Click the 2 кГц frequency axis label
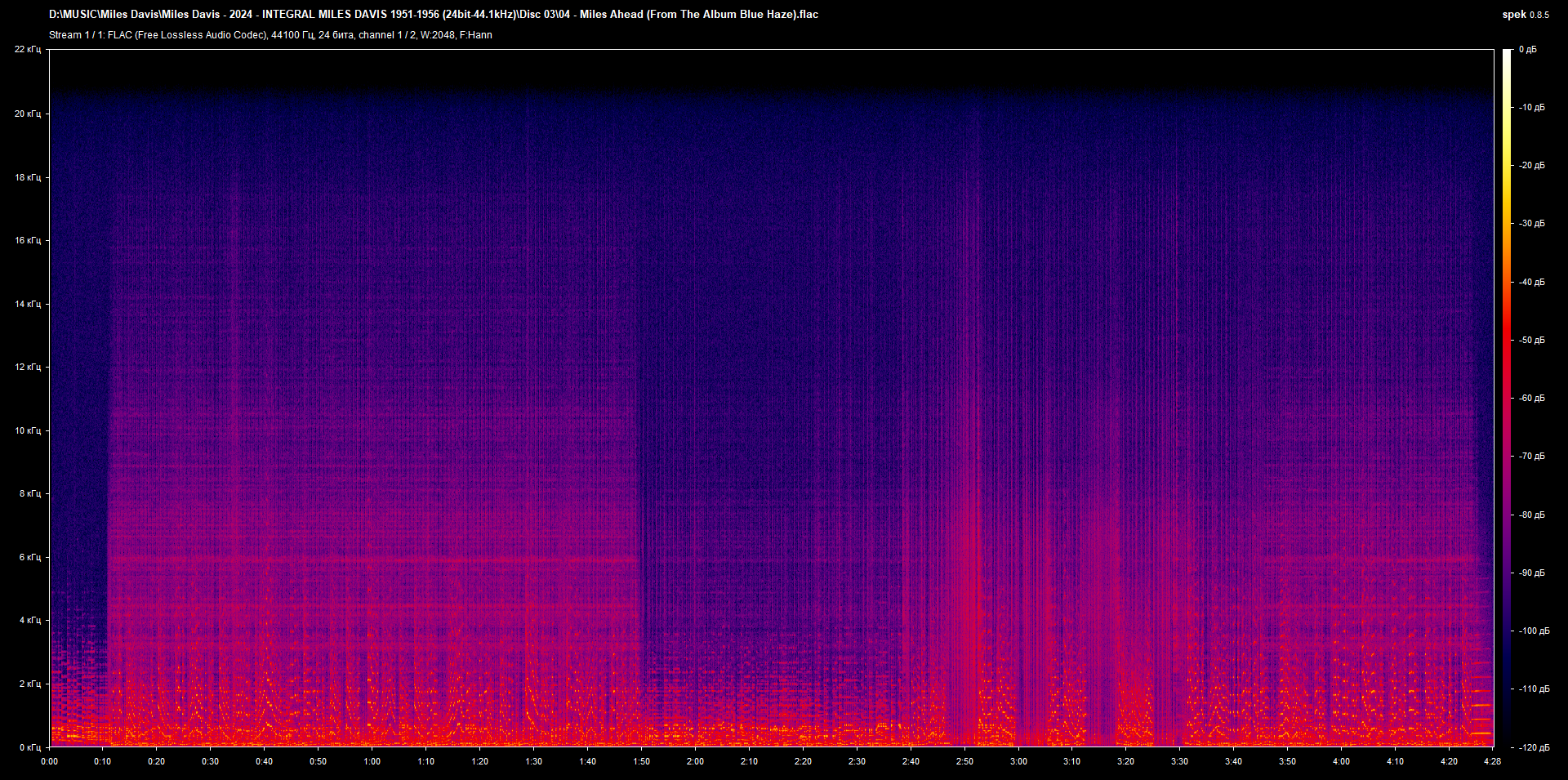The height and width of the screenshot is (780, 1568). click(30, 684)
